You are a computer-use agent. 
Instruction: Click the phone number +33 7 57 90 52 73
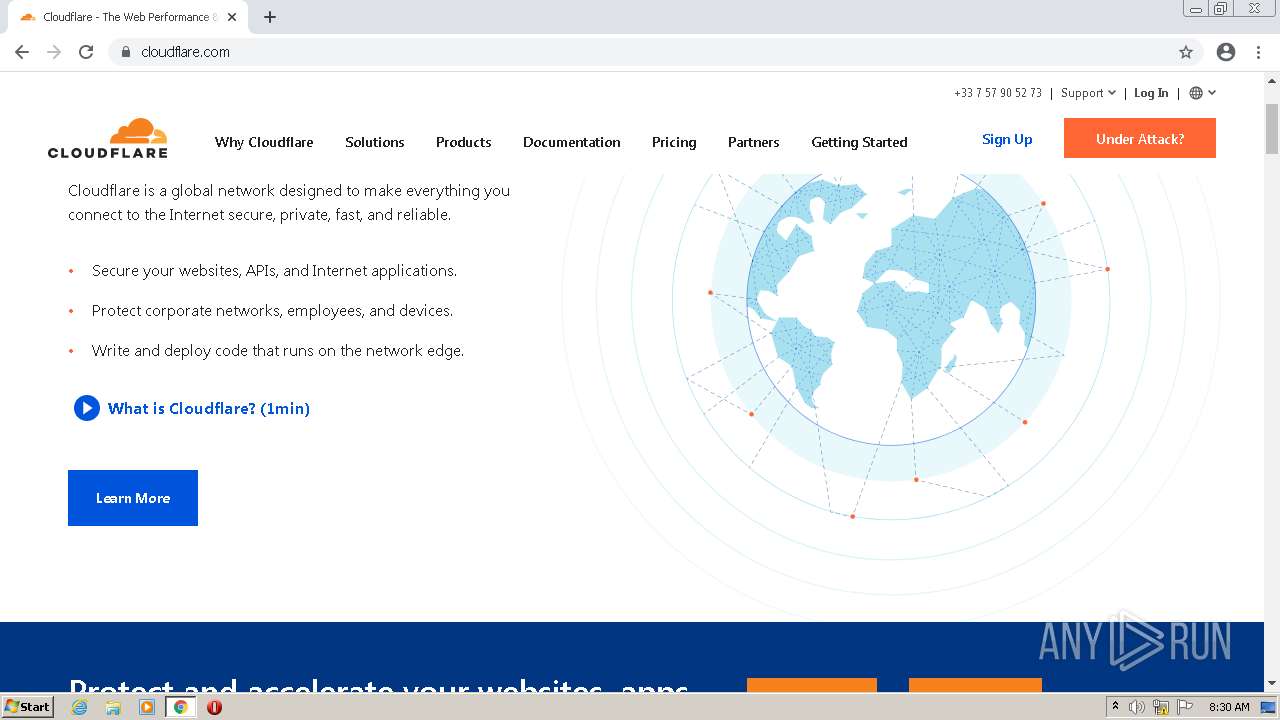click(998, 93)
